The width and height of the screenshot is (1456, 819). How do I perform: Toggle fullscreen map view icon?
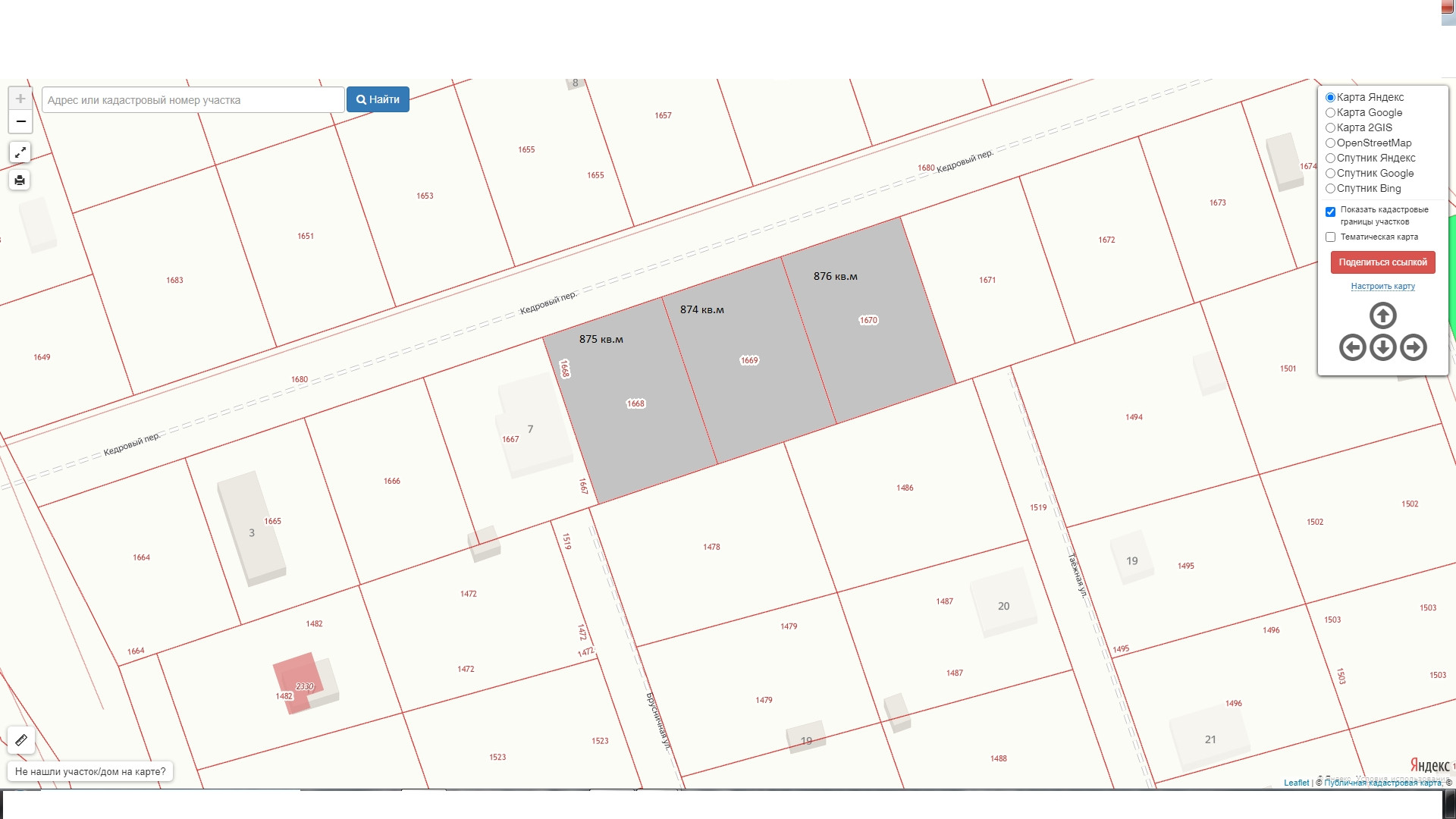tap(20, 152)
